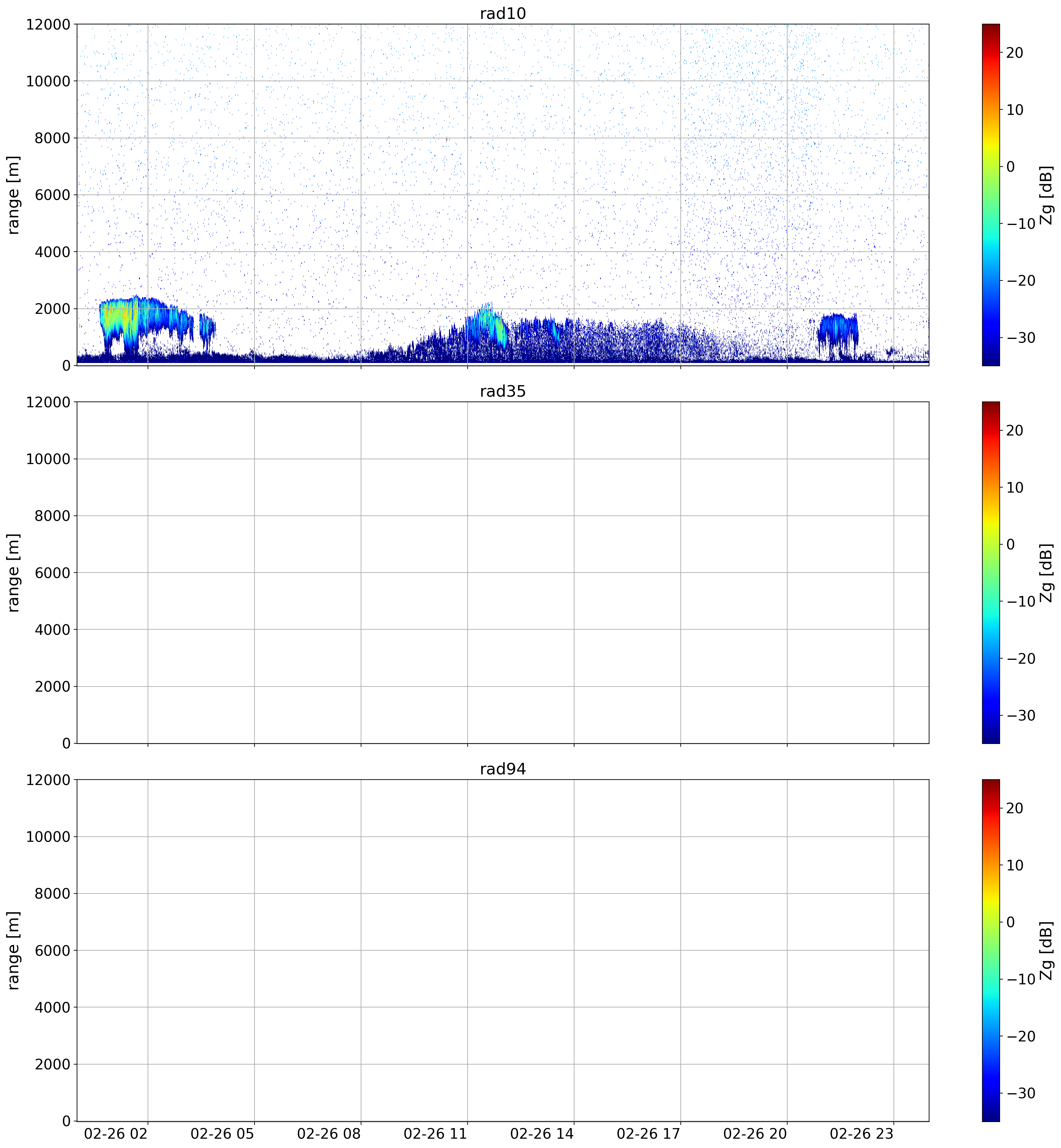This screenshot has height=1148, width=1061.
Task: Click the rad10 'Zg [dB]' colorbar label
Action: 1047,194
